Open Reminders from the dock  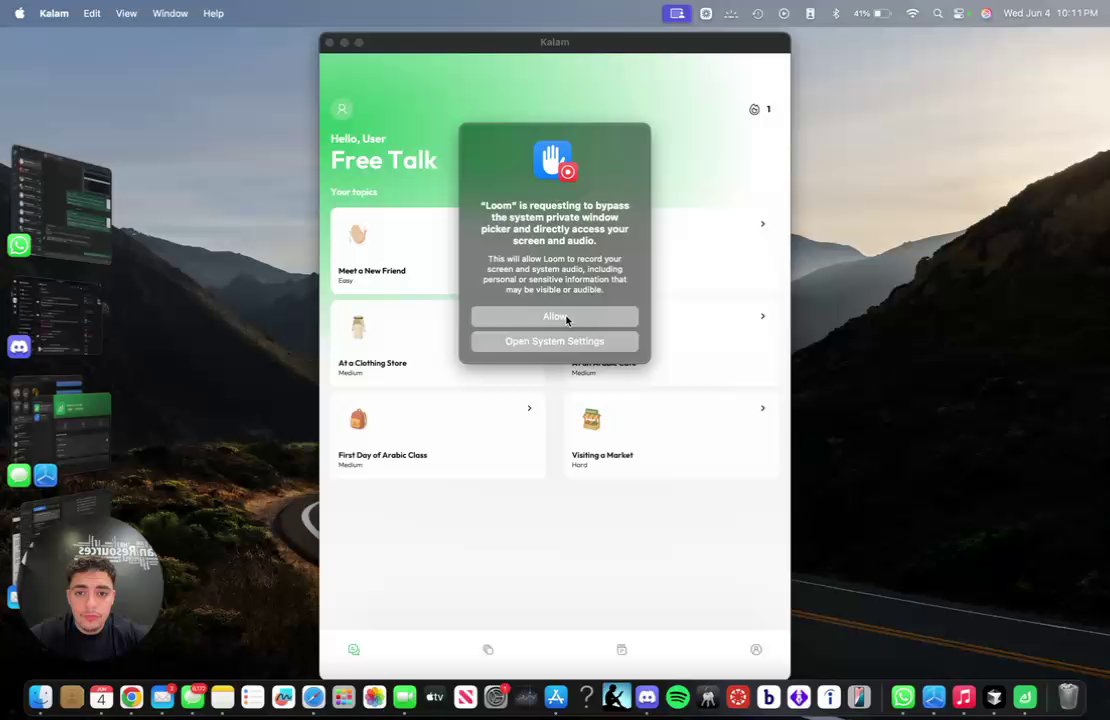[x=253, y=697]
